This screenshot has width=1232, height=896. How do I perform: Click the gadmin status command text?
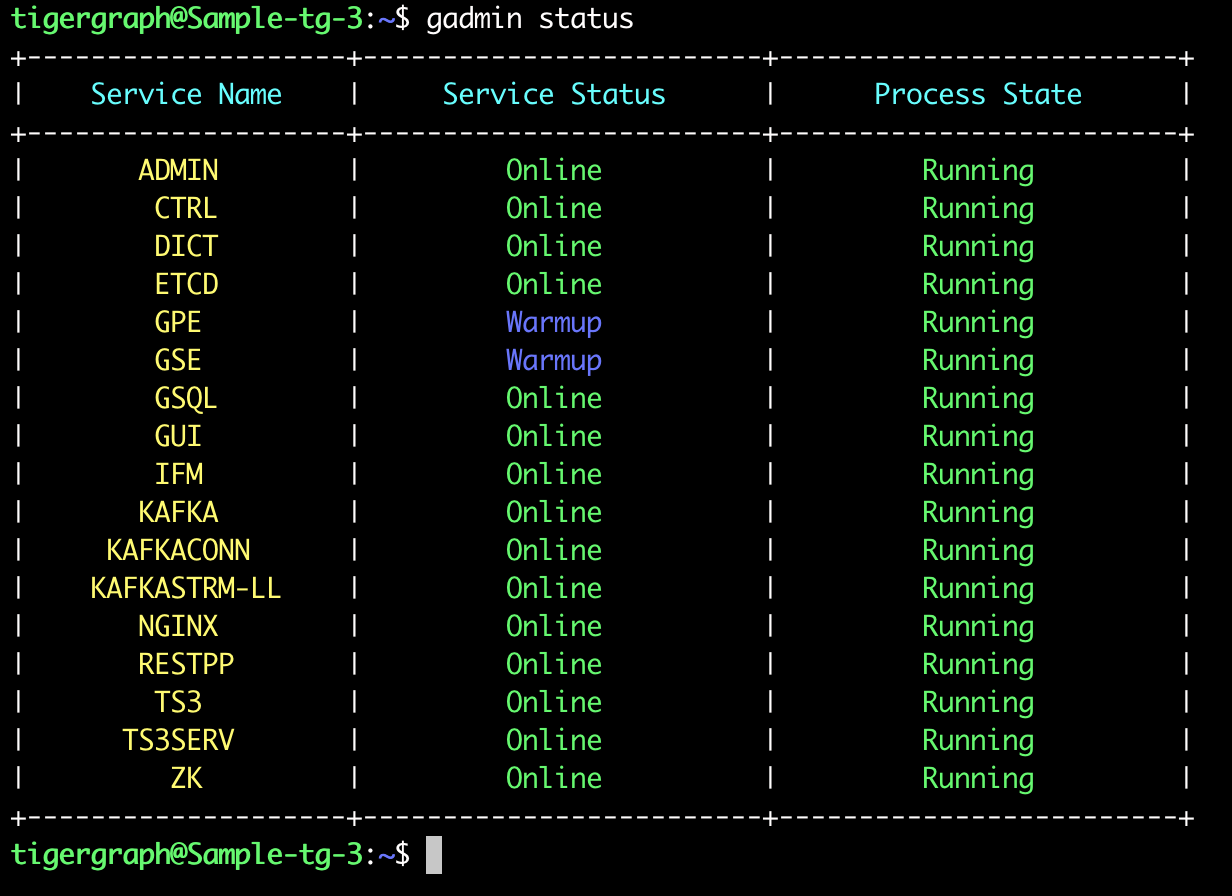(530, 18)
